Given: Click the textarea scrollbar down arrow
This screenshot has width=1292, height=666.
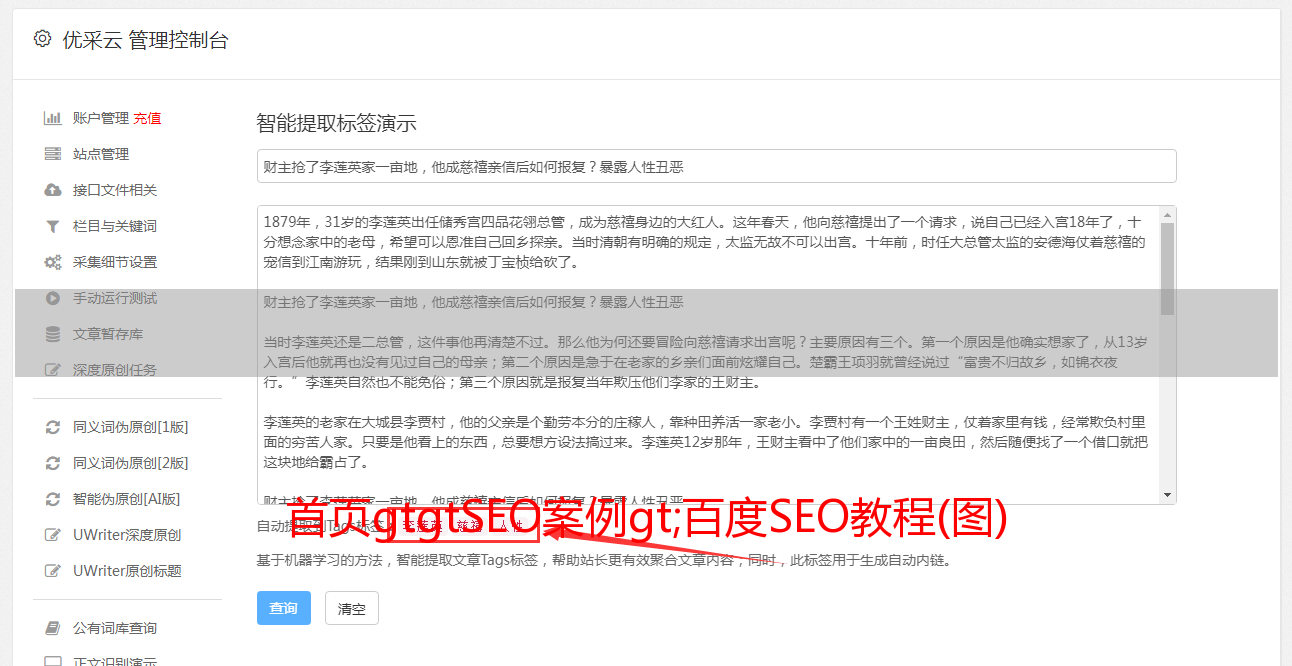Looking at the screenshot, I should tap(1167, 496).
